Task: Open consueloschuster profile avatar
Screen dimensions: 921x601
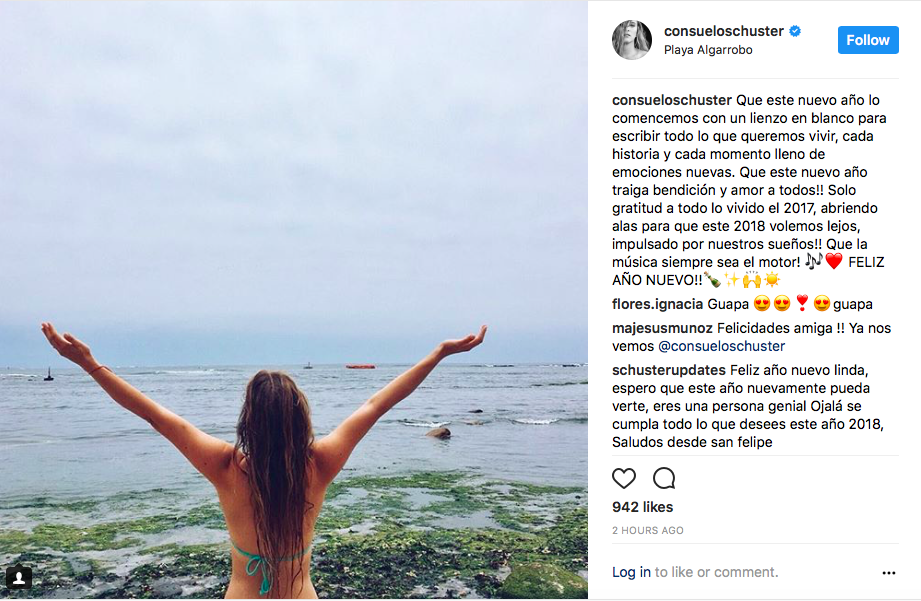Action: 632,40
